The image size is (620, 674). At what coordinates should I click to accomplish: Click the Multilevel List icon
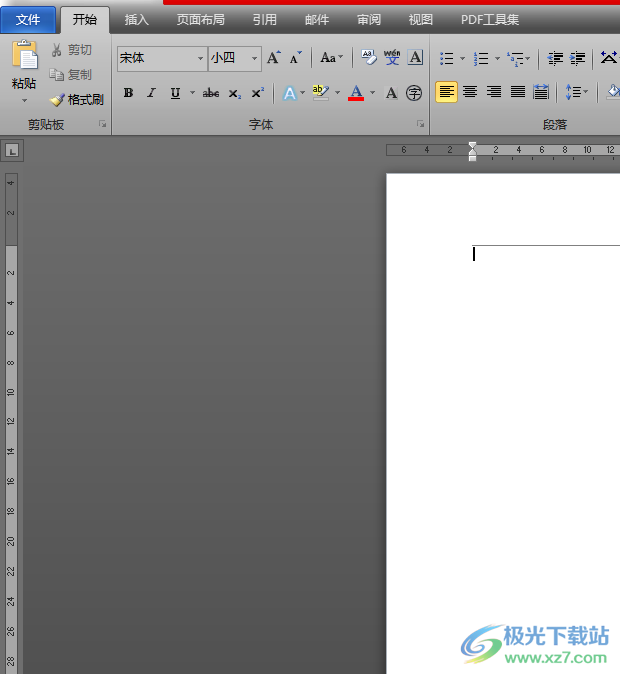coord(515,58)
